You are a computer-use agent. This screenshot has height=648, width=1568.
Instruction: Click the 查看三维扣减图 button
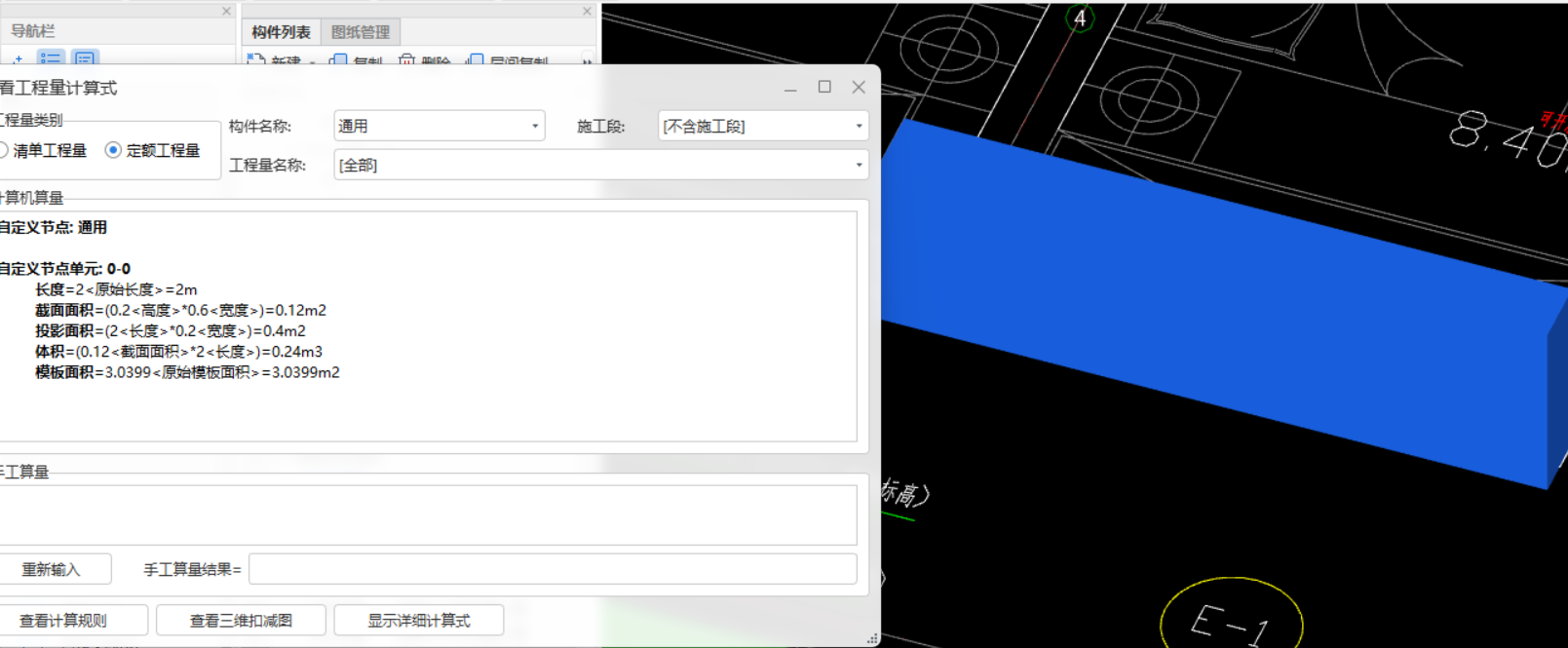(241, 620)
